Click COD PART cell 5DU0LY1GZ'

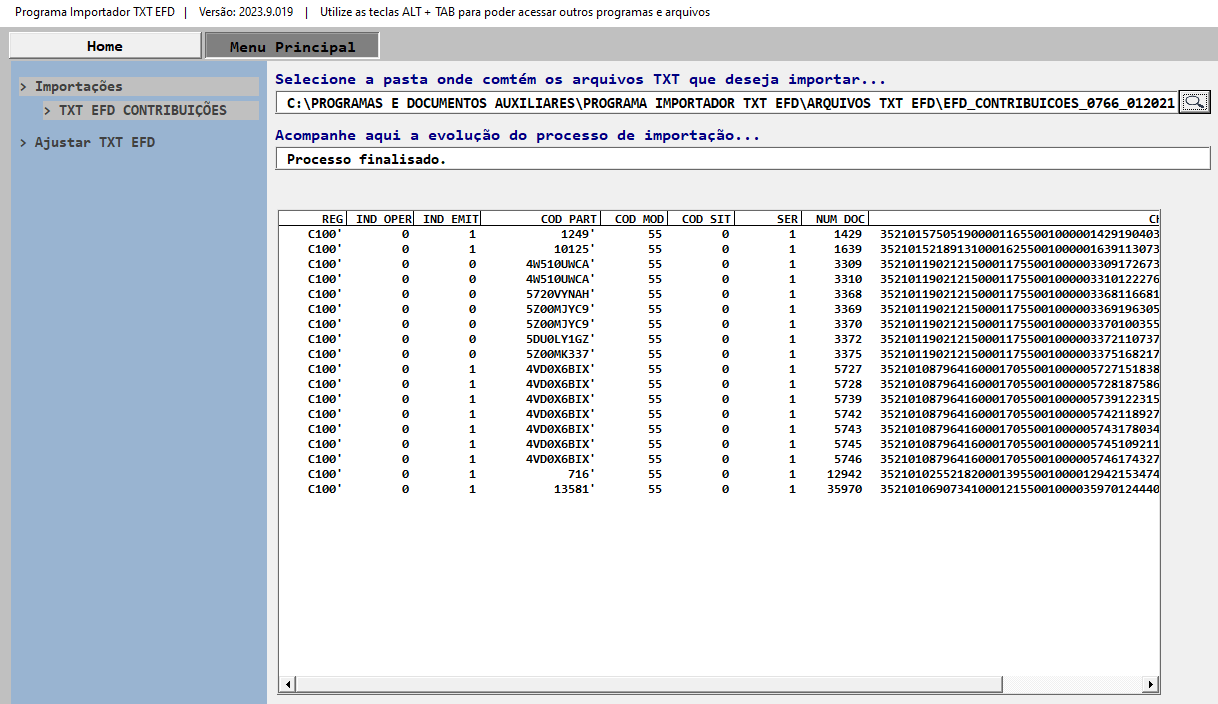tap(561, 339)
